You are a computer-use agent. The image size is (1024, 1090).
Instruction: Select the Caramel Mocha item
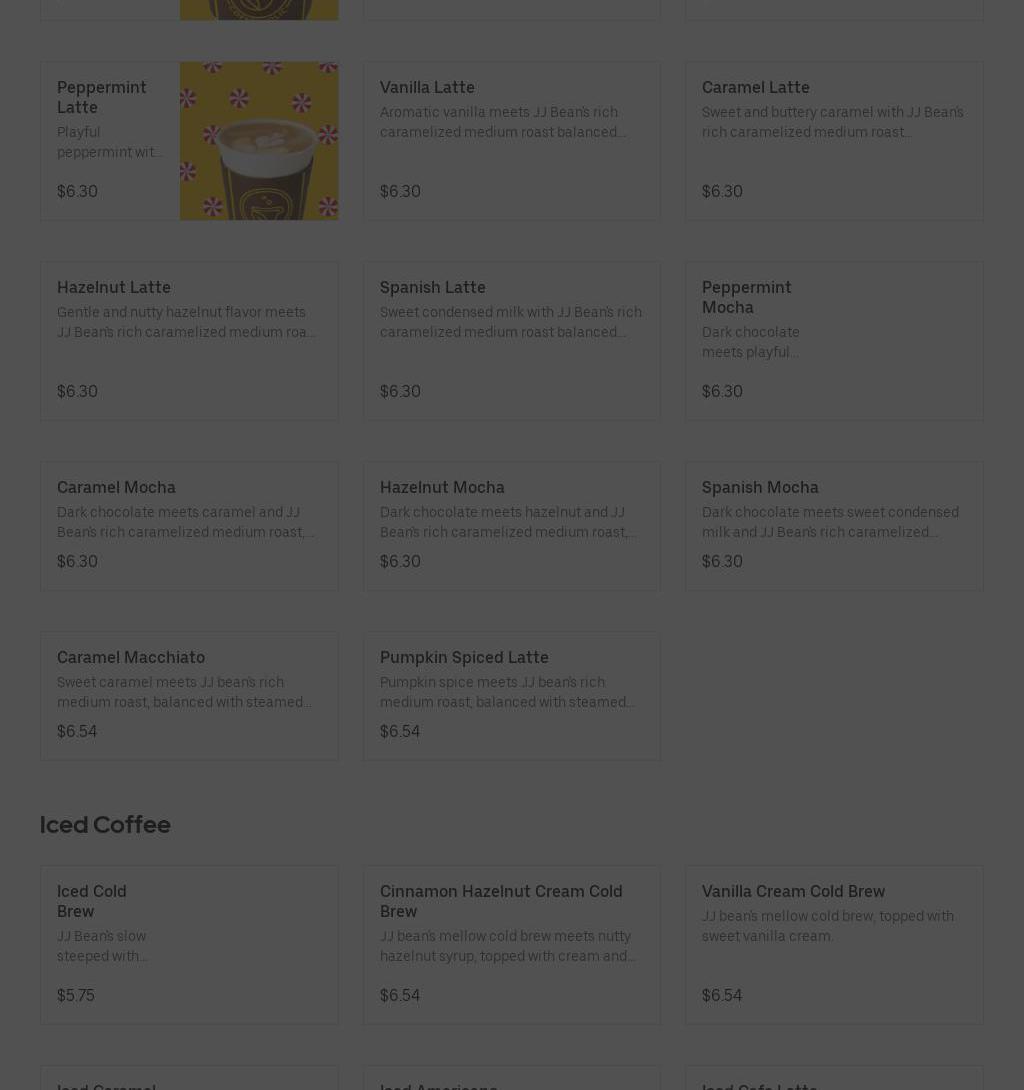[189, 526]
